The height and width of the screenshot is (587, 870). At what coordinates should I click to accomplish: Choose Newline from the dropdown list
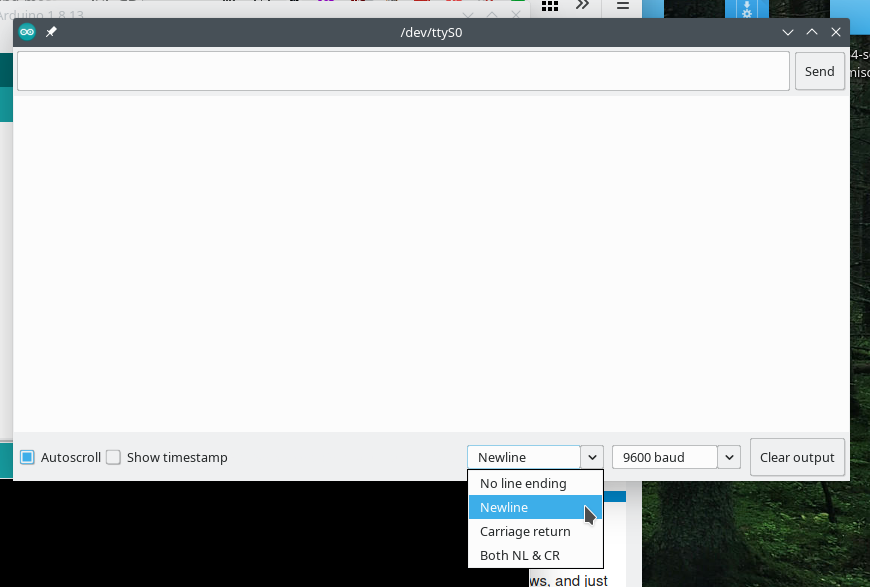pos(535,507)
